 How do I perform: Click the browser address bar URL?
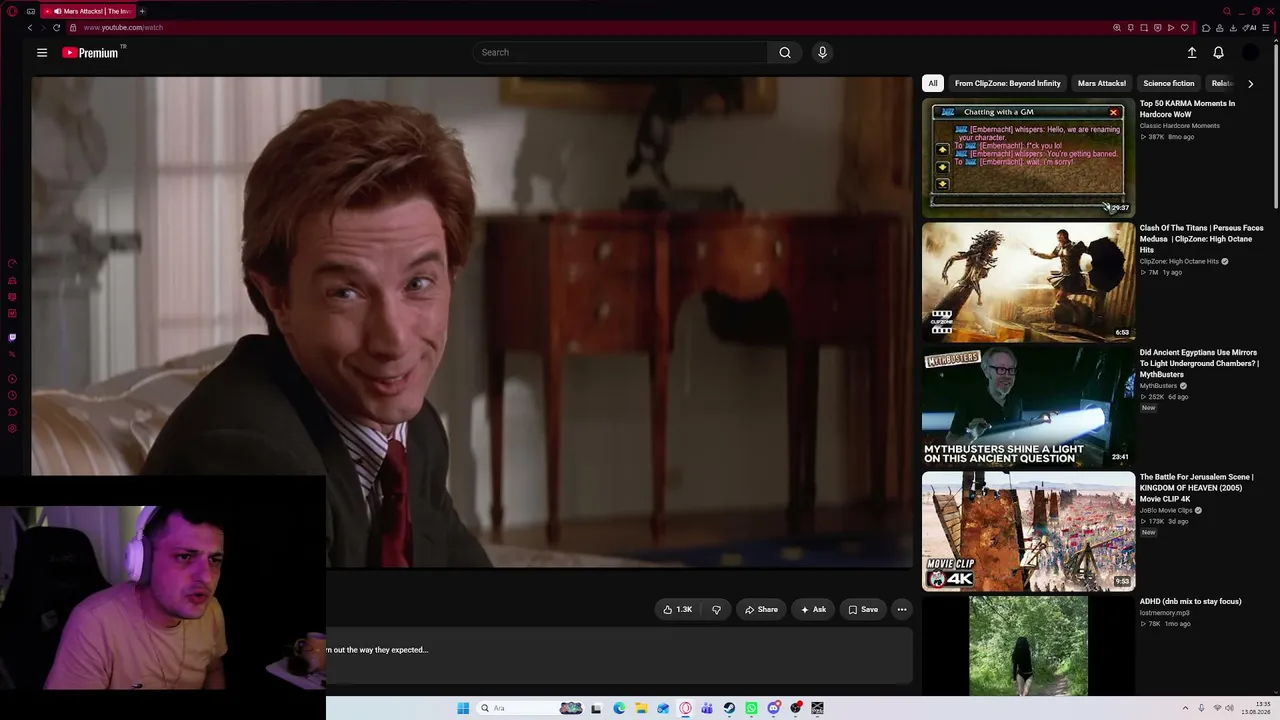point(123,28)
